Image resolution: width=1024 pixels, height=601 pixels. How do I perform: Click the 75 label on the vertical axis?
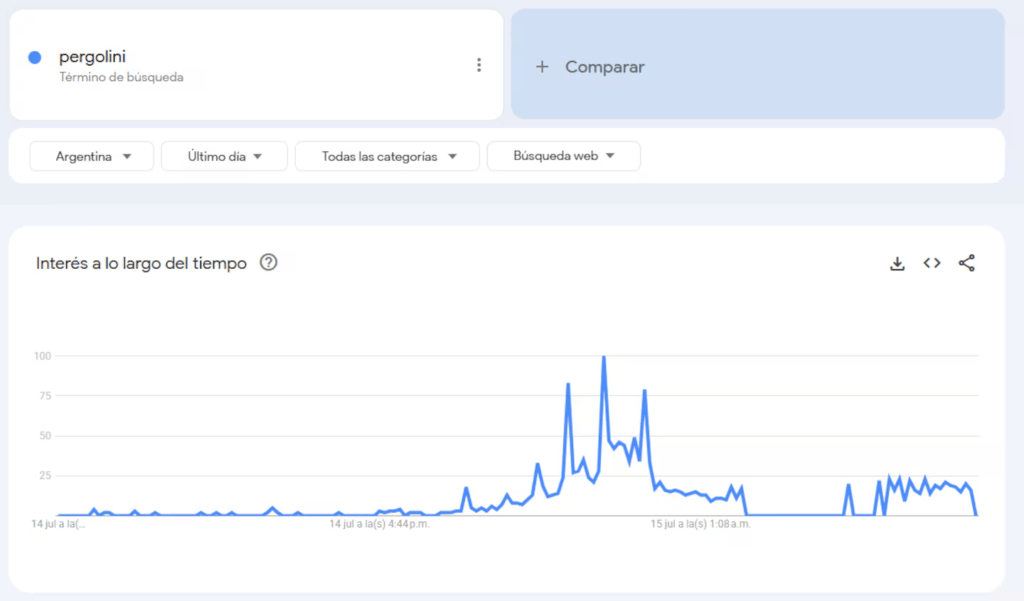tap(44, 396)
